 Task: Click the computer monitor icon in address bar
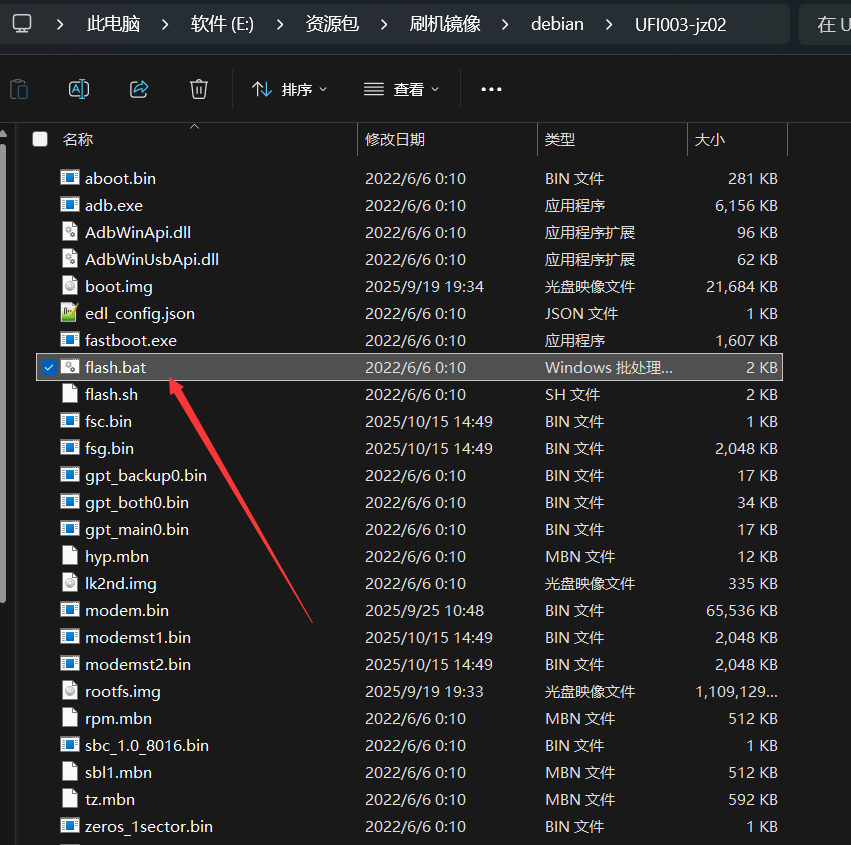22,24
